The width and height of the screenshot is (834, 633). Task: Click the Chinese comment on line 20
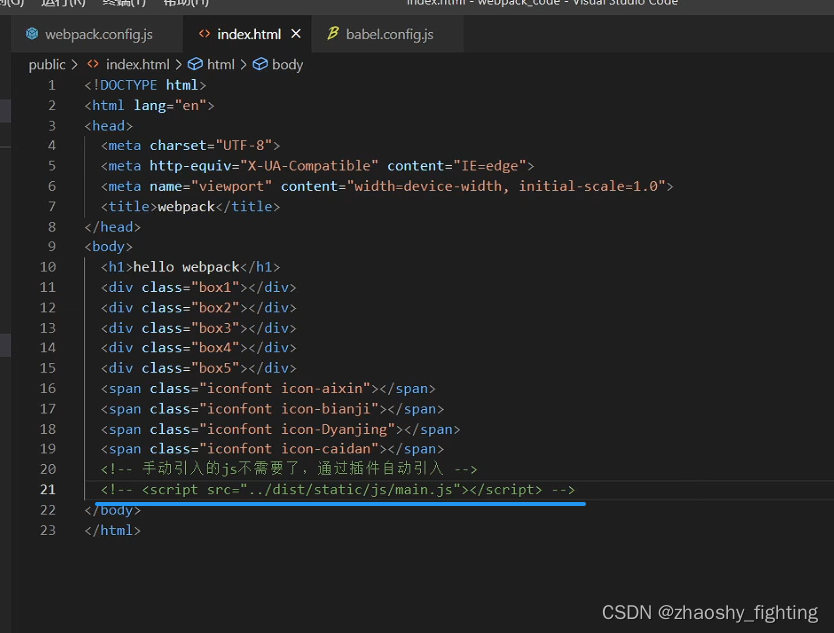pyautogui.click(x=289, y=469)
